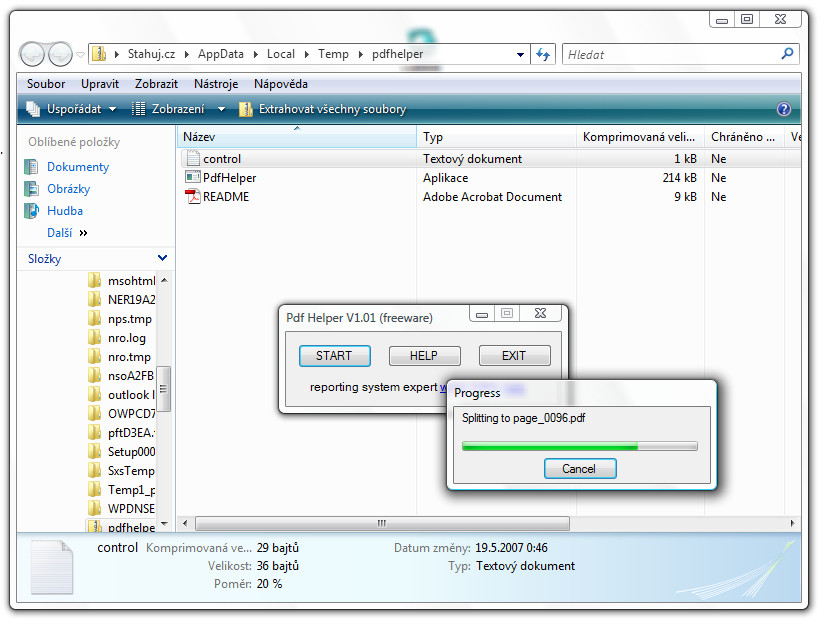826x623 pixels.
Task: Open the Nástroje menu
Action: coord(215,84)
